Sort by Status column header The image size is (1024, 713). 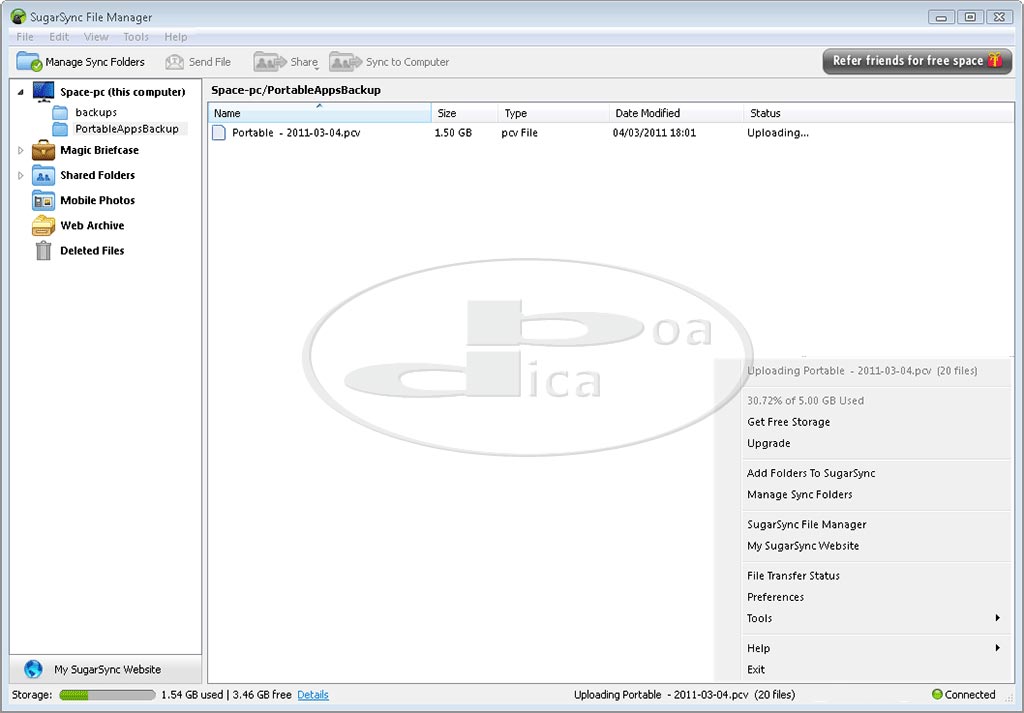pyautogui.click(x=878, y=113)
